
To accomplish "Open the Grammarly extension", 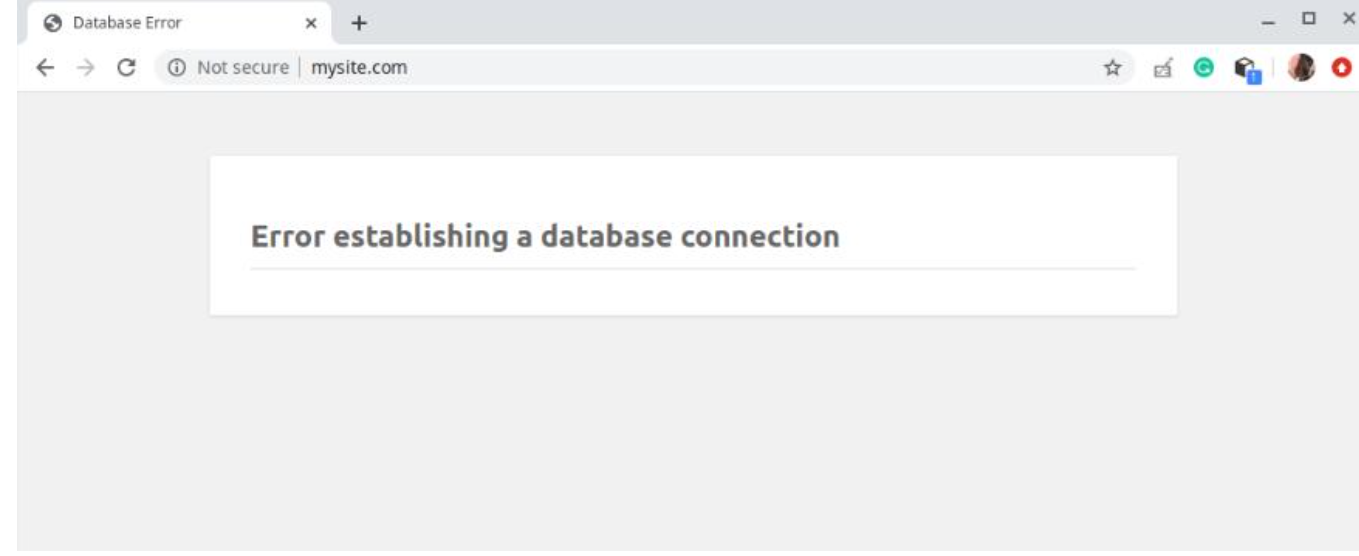I will 1205,68.
